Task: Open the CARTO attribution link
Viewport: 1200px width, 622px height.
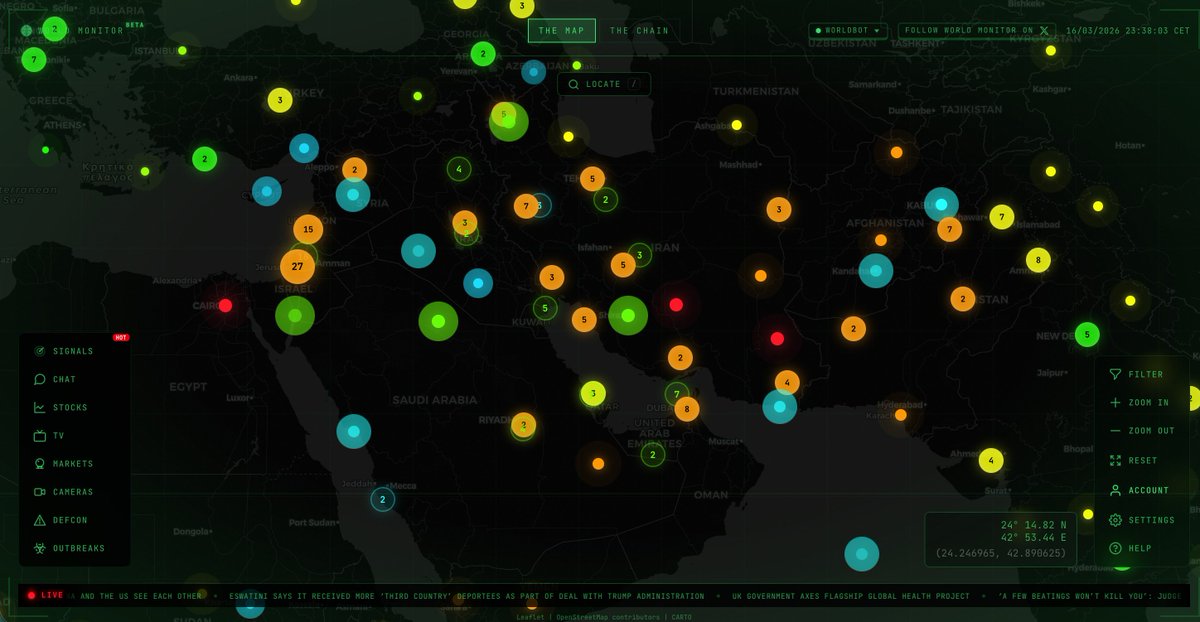Action: [x=681, y=617]
